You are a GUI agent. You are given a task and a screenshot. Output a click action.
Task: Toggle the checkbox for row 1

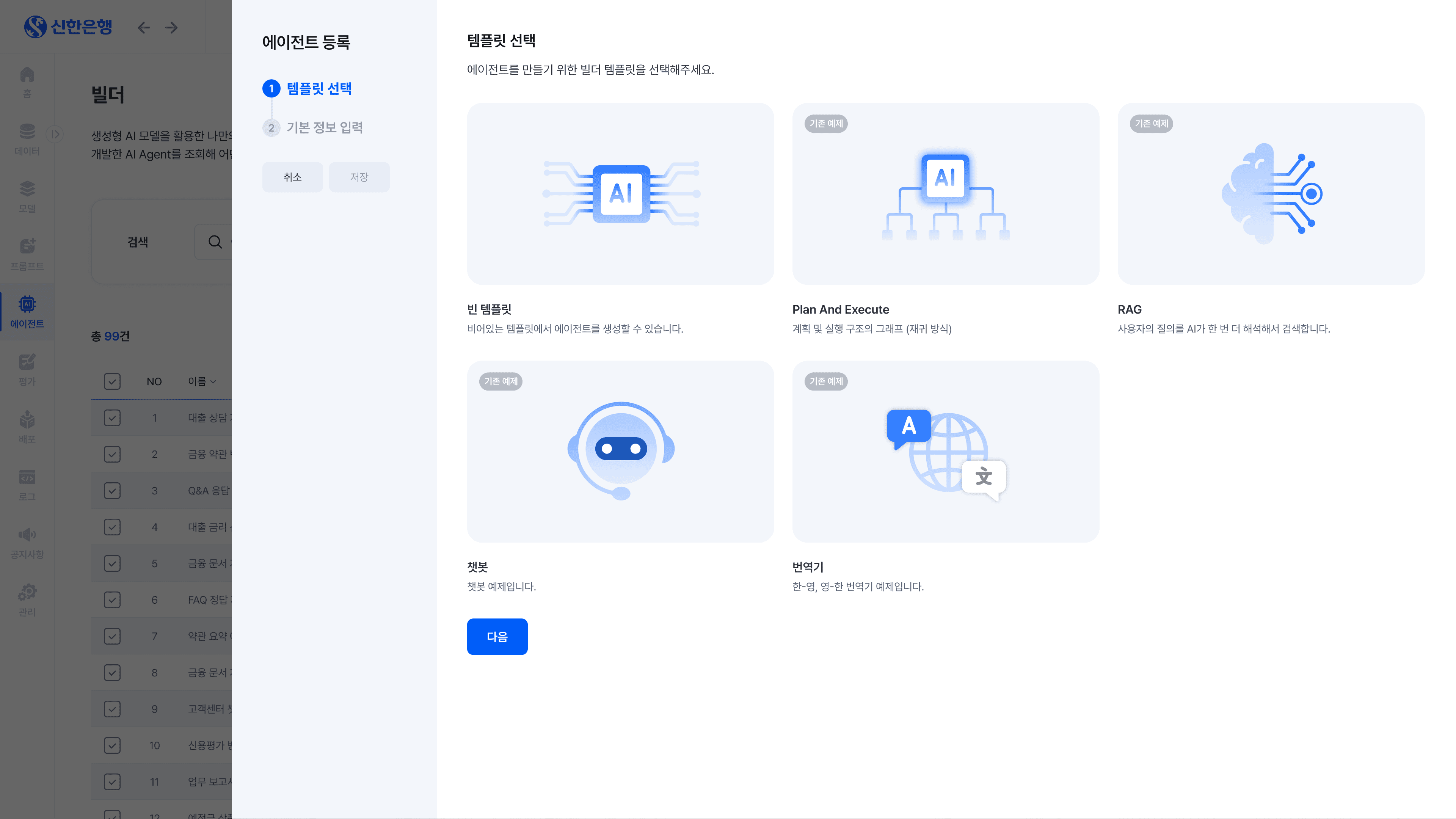coord(112,418)
